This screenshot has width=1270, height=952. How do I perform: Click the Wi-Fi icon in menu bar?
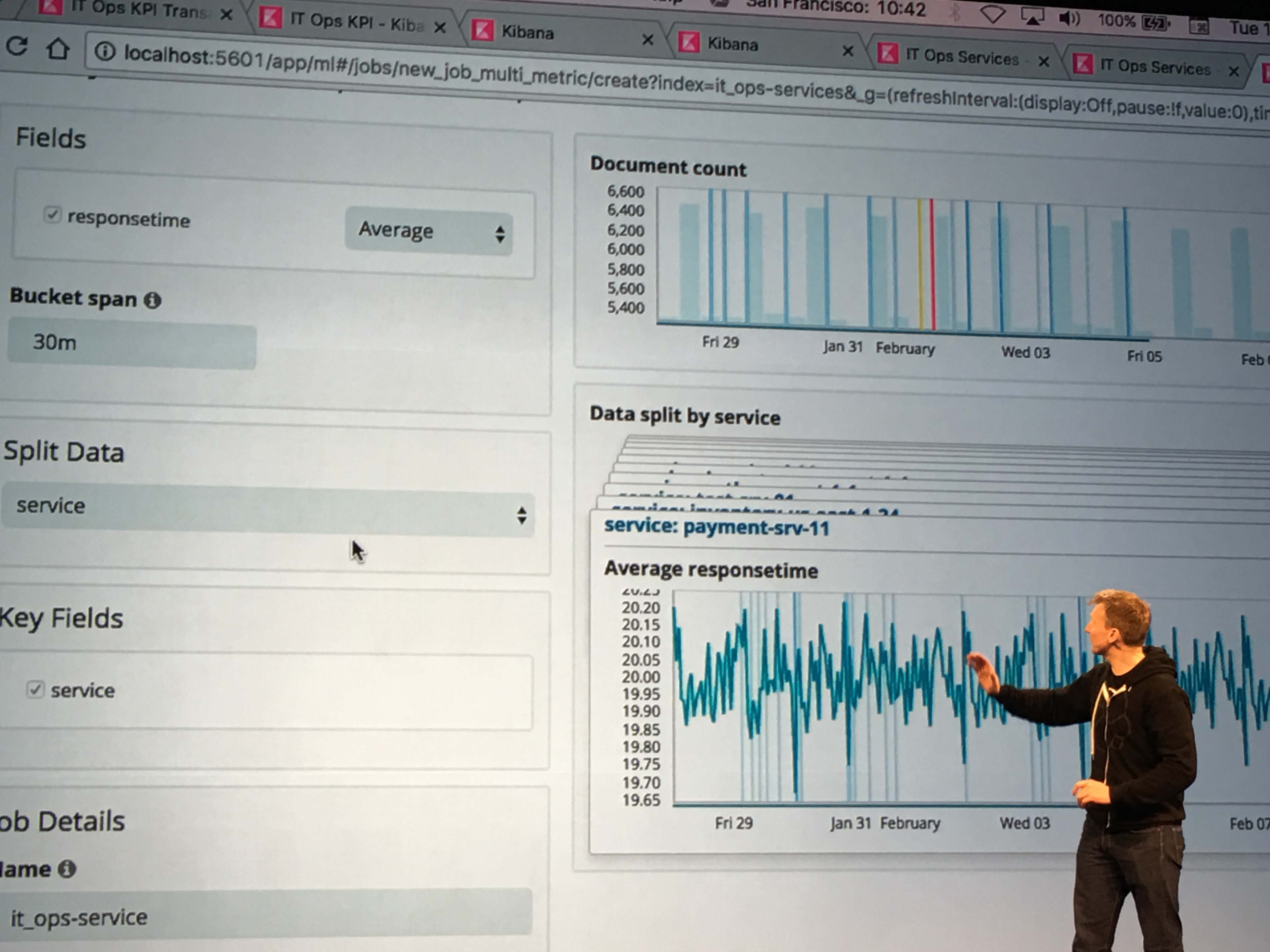tap(992, 15)
